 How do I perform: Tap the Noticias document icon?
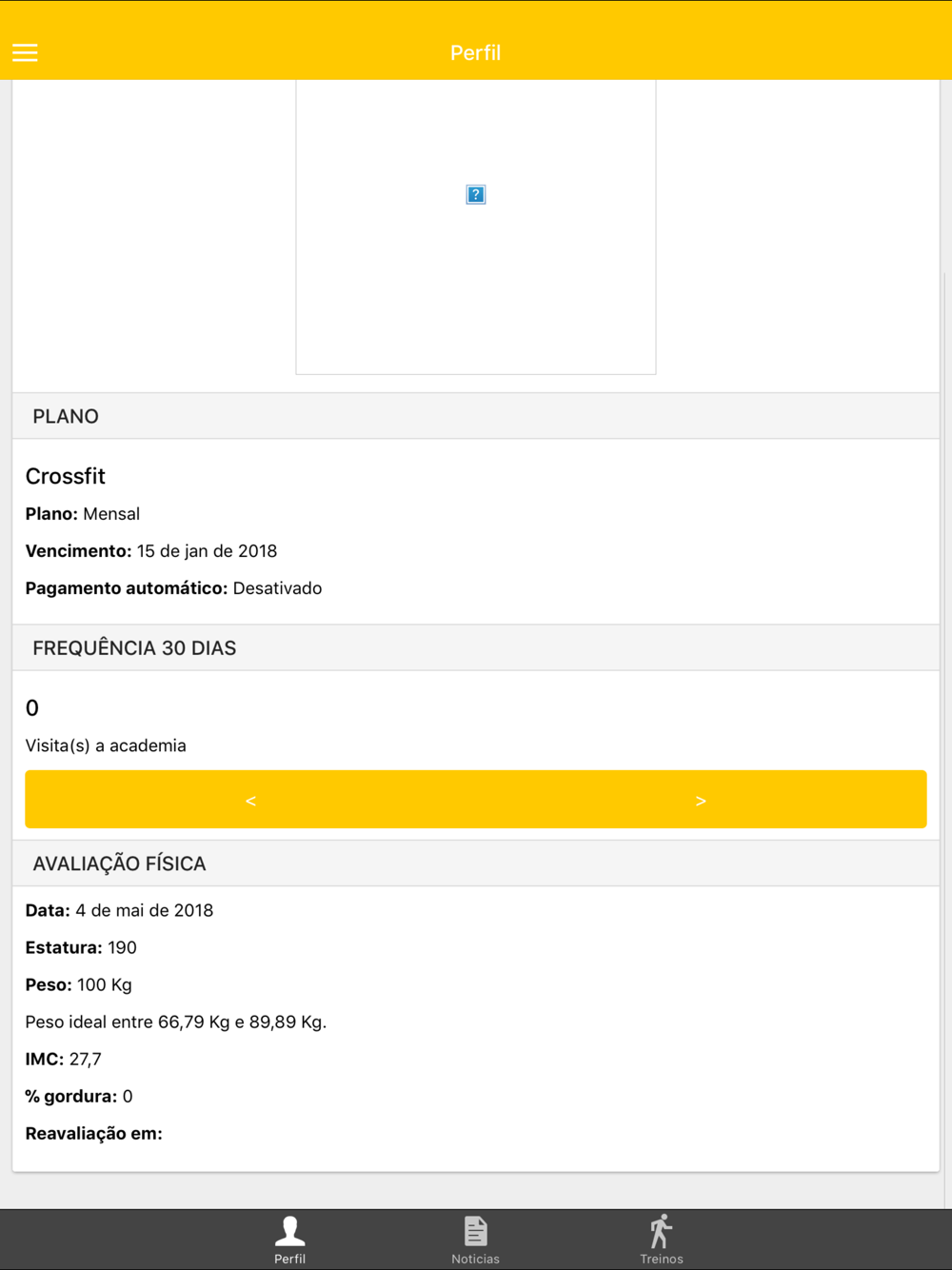pyautogui.click(x=475, y=1231)
